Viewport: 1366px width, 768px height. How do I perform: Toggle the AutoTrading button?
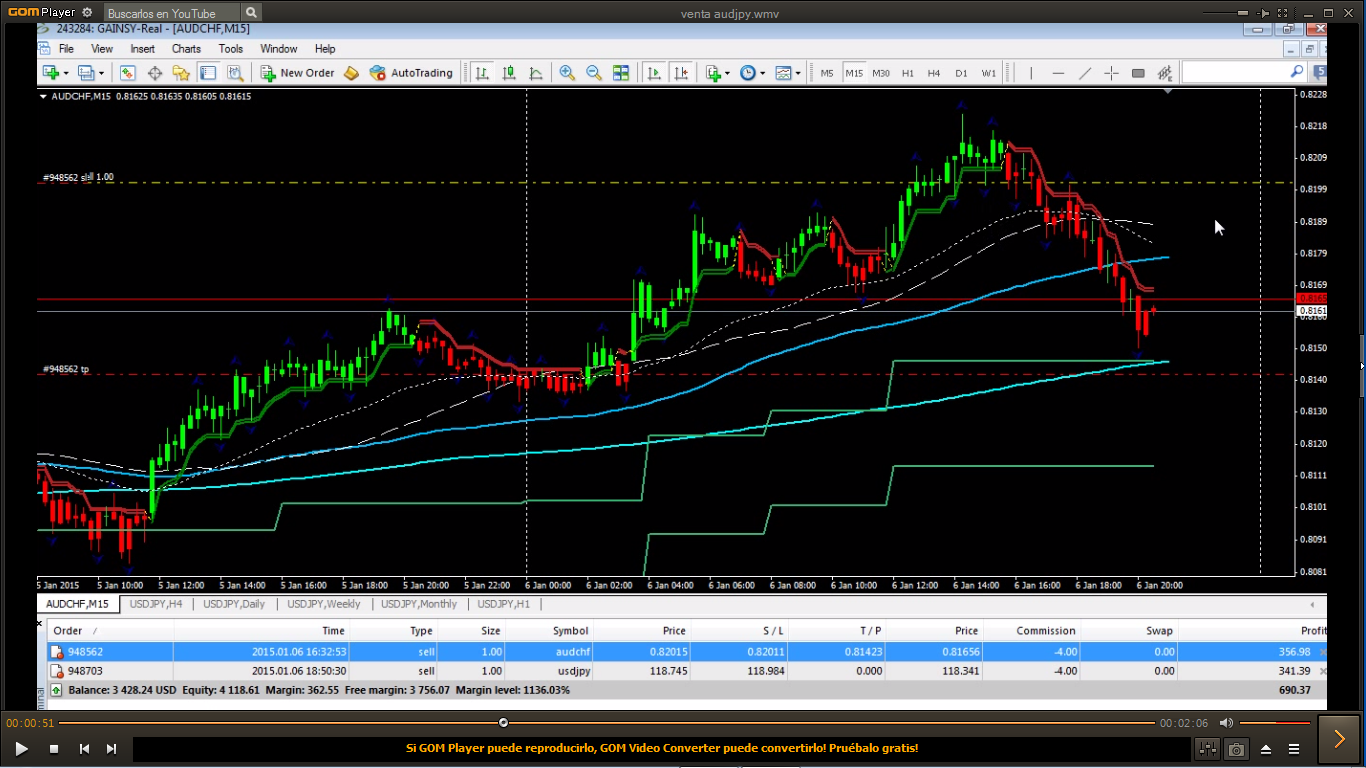pyautogui.click(x=411, y=73)
